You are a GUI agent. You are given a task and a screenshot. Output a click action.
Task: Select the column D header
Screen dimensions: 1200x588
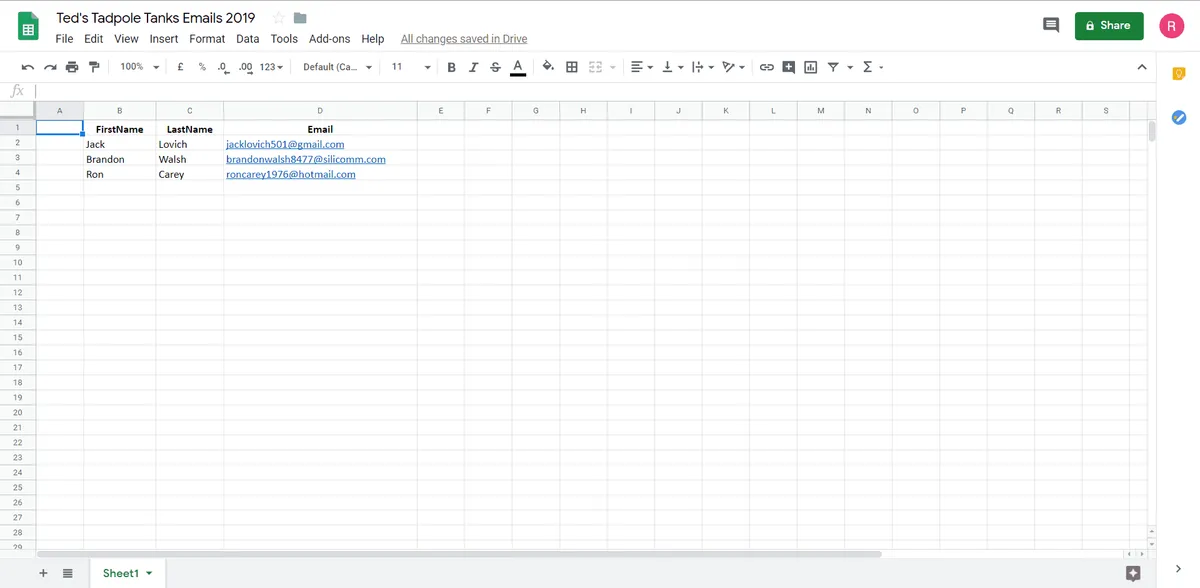[x=320, y=110]
